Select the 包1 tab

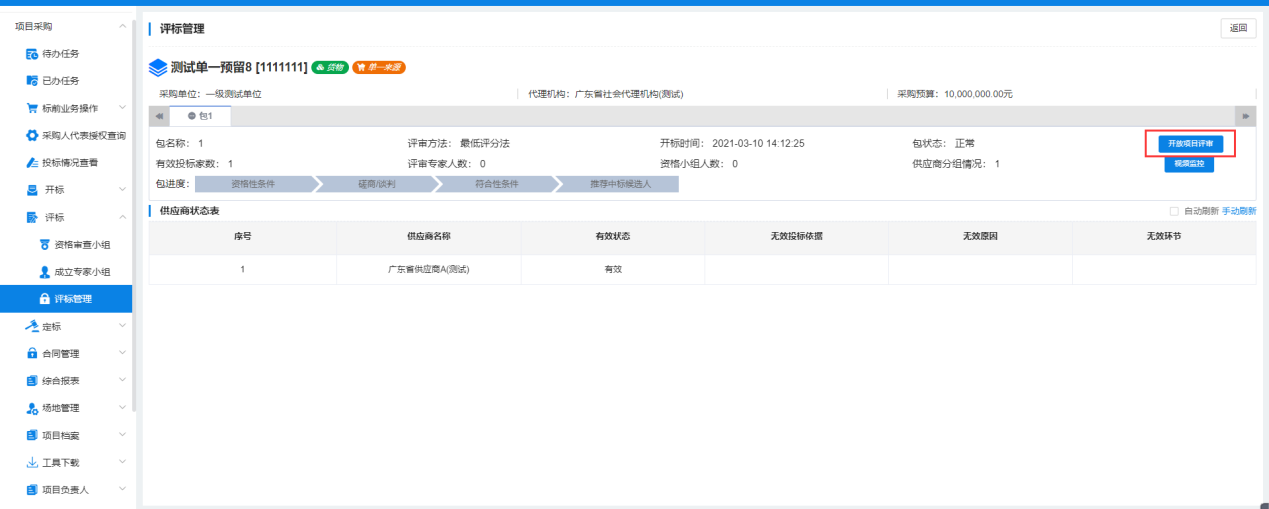[x=200, y=116]
